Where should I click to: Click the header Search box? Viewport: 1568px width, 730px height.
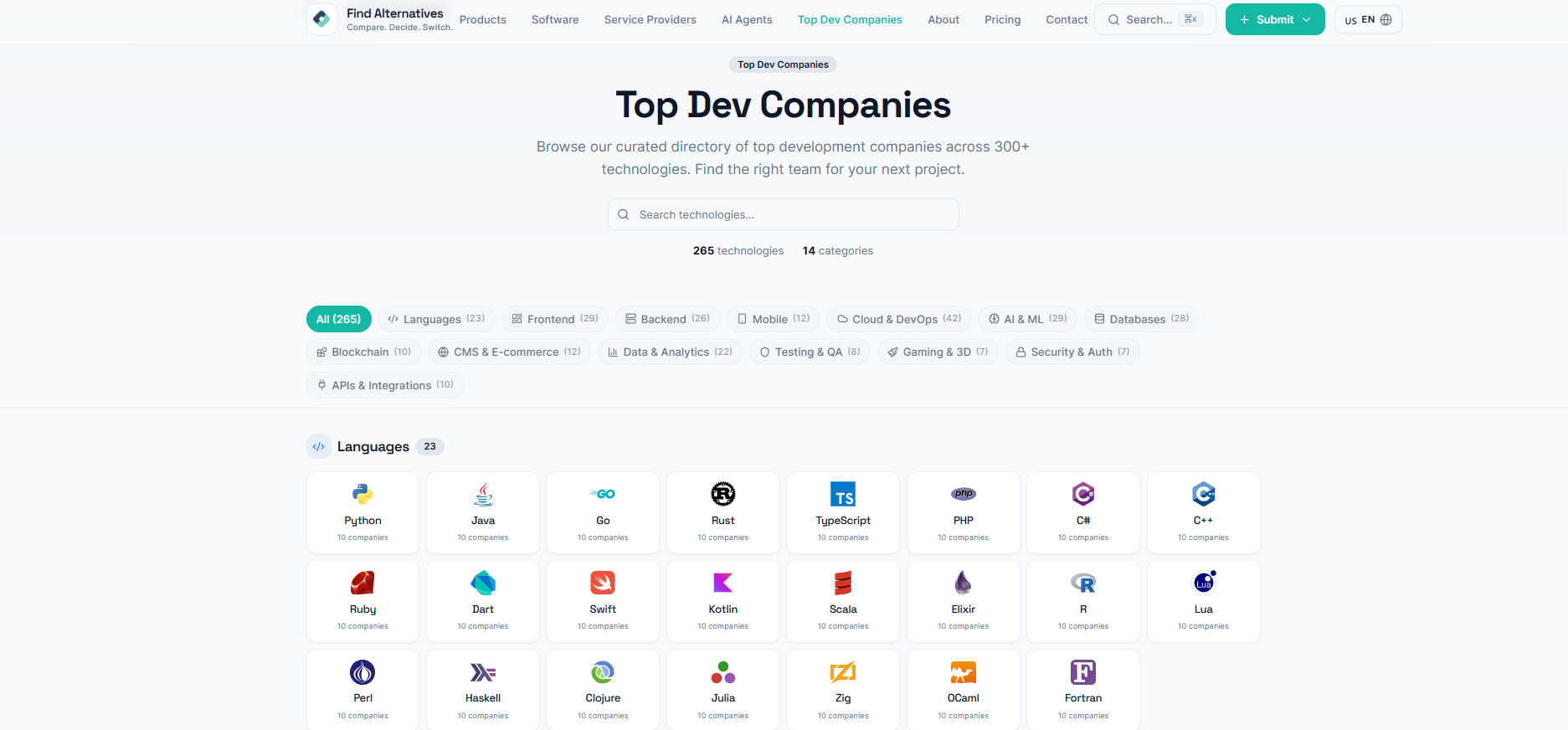[x=1155, y=19]
